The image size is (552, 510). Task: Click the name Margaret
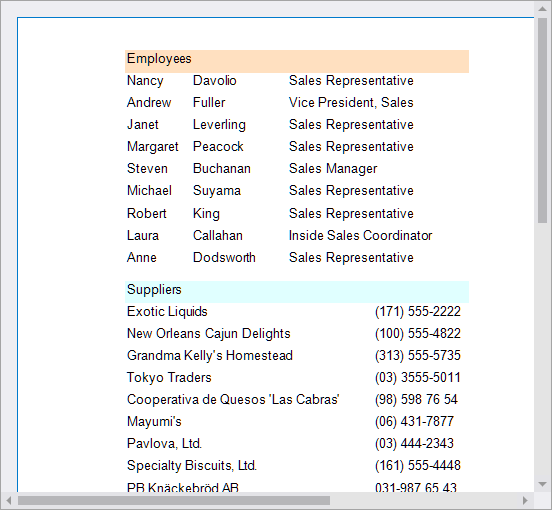152,147
